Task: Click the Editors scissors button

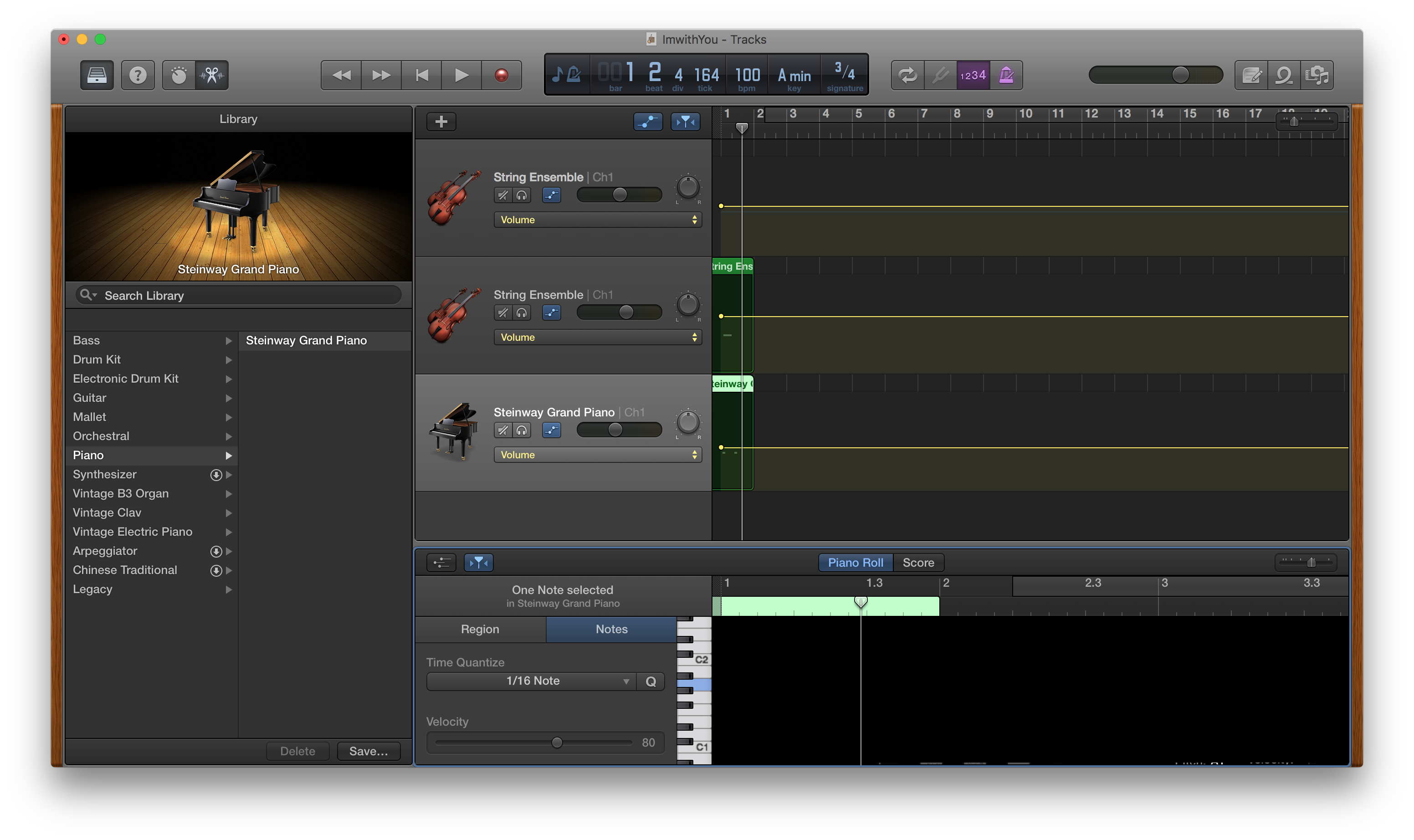Action: click(x=212, y=75)
